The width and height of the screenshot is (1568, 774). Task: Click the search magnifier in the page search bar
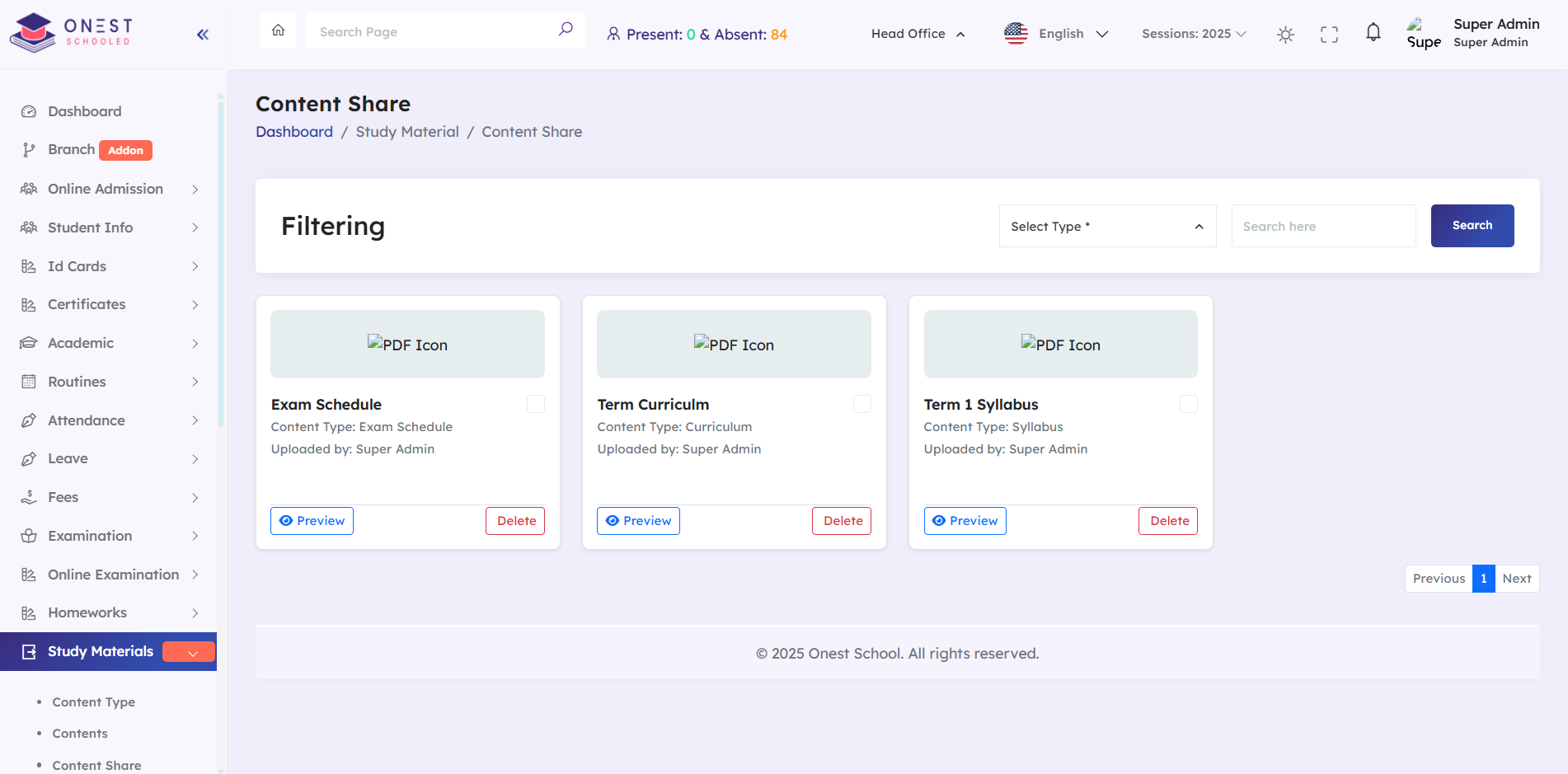click(566, 29)
